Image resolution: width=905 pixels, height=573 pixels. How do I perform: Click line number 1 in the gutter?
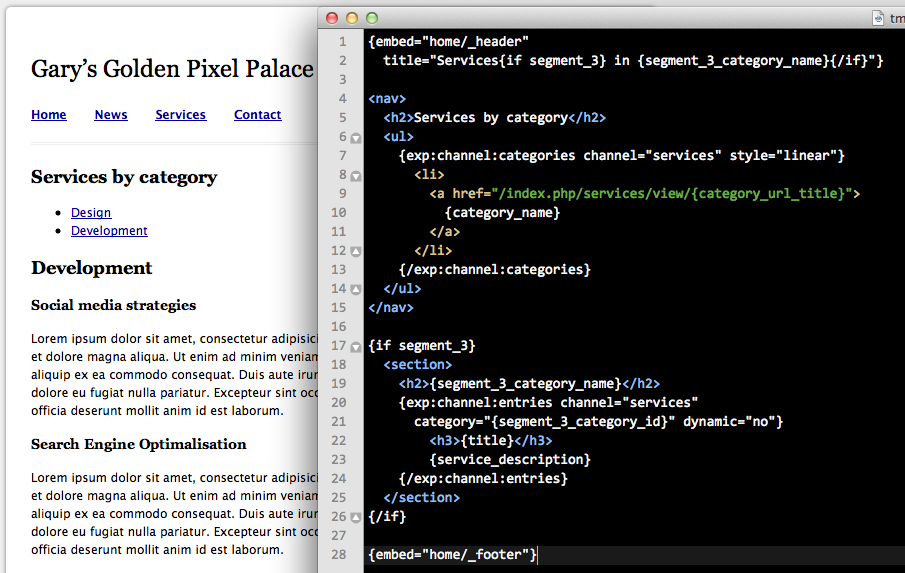[x=343, y=42]
